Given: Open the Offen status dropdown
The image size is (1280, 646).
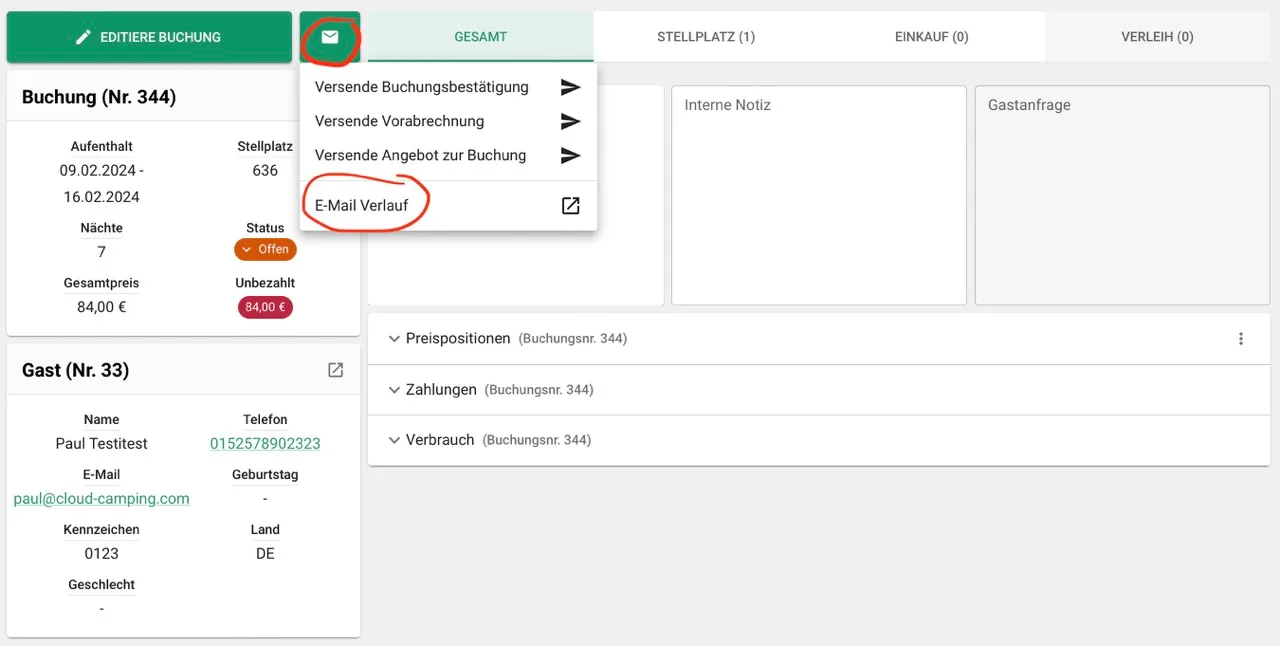Looking at the screenshot, I should tap(265, 249).
